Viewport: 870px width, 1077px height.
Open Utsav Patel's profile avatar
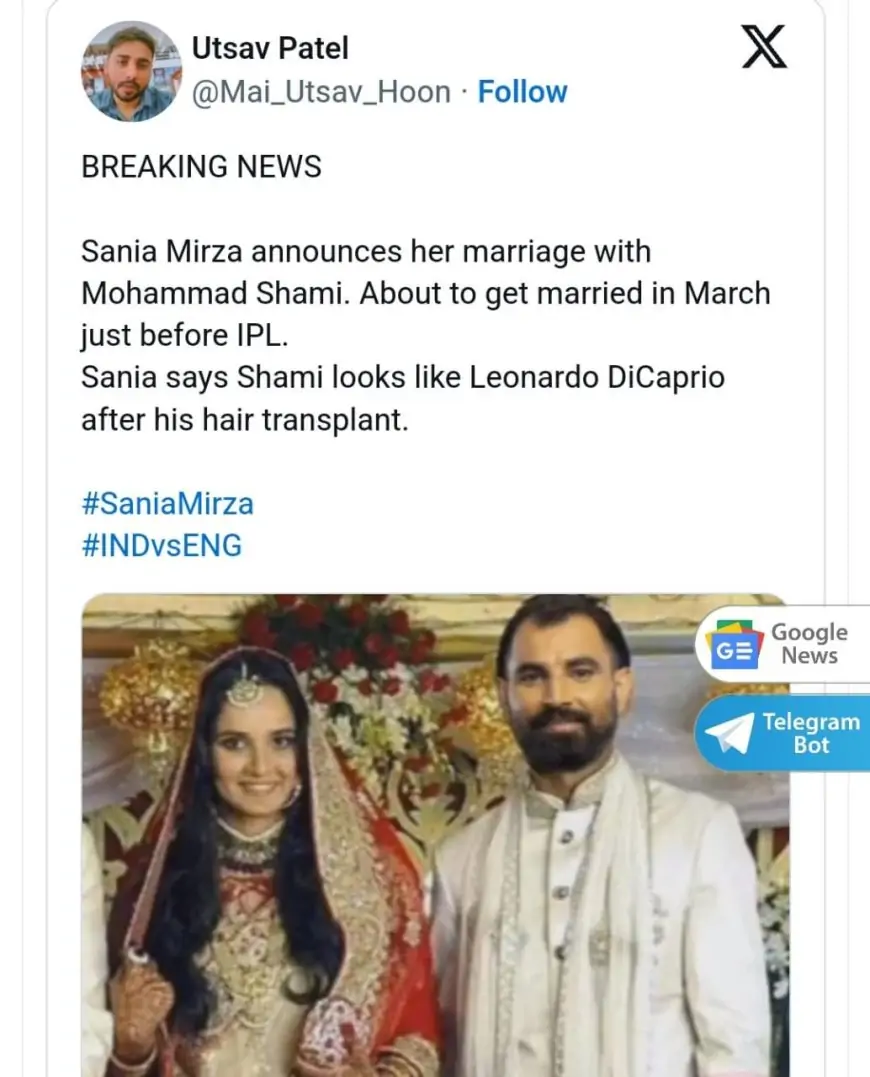click(129, 71)
